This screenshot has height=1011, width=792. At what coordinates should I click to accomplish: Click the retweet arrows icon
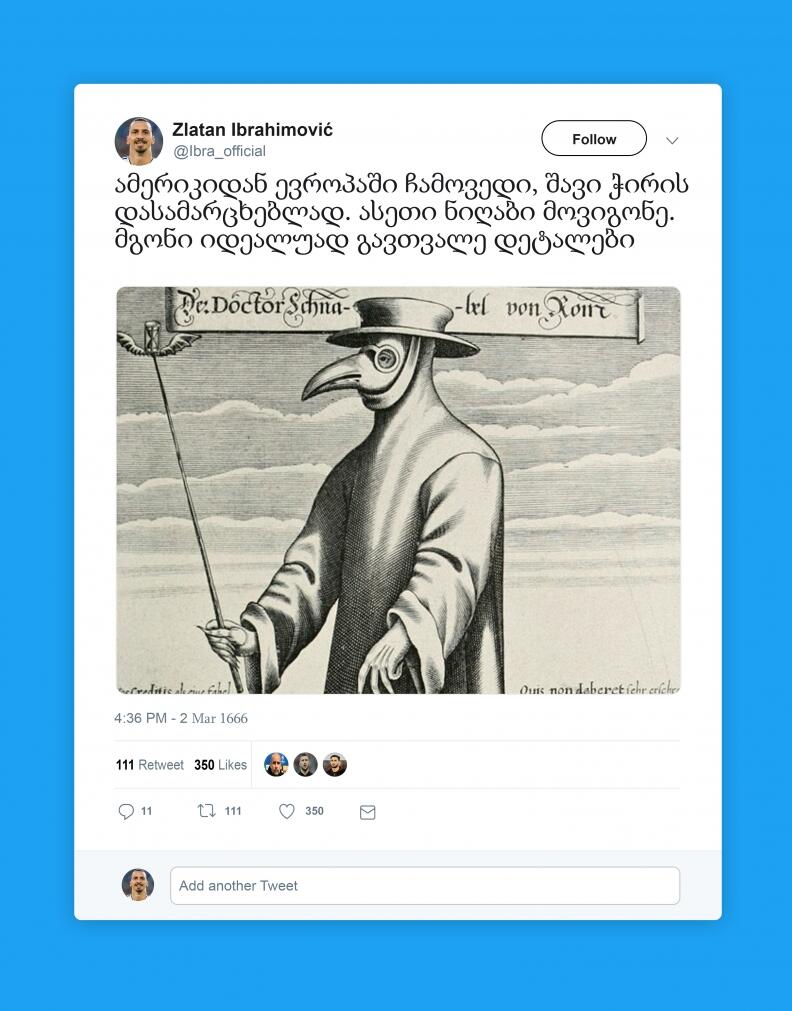click(x=206, y=810)
